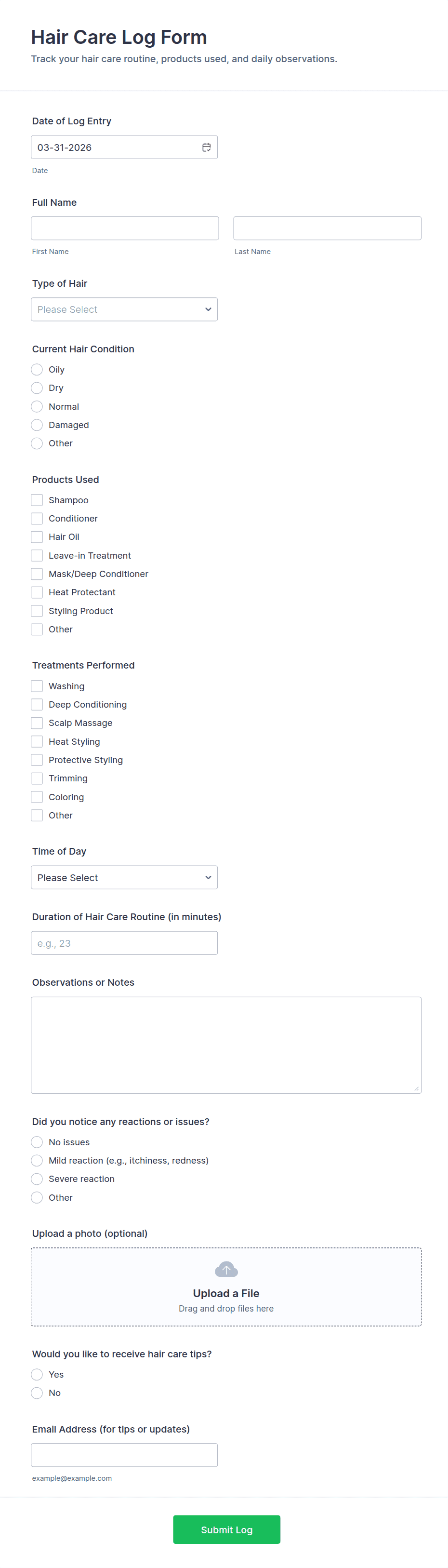Viewport: 448px width, 1568px height.
Task: Open the calendar date picker icon
Action: click(206, 147)
